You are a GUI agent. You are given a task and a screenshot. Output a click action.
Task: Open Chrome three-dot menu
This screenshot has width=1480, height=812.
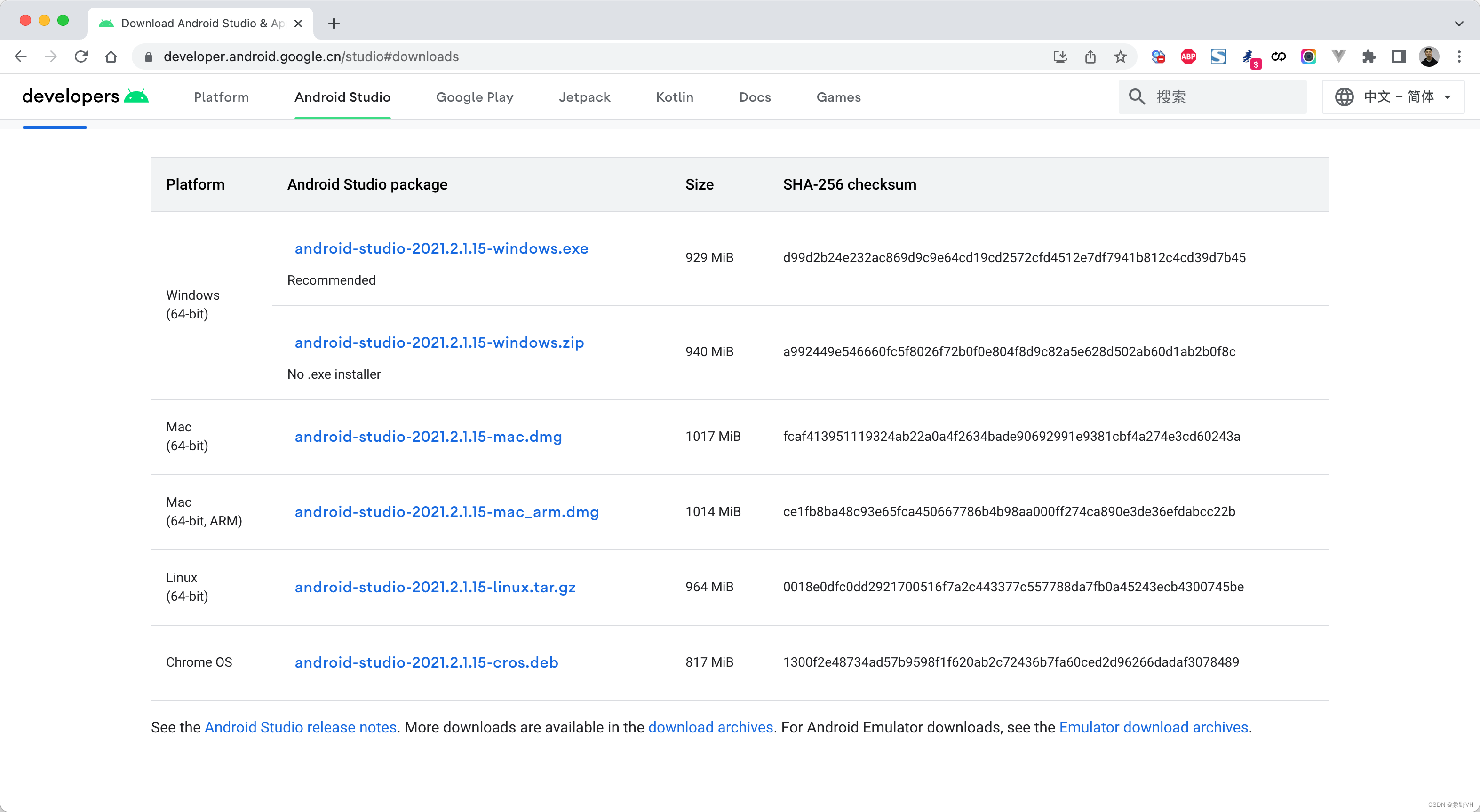point(1459,56)
